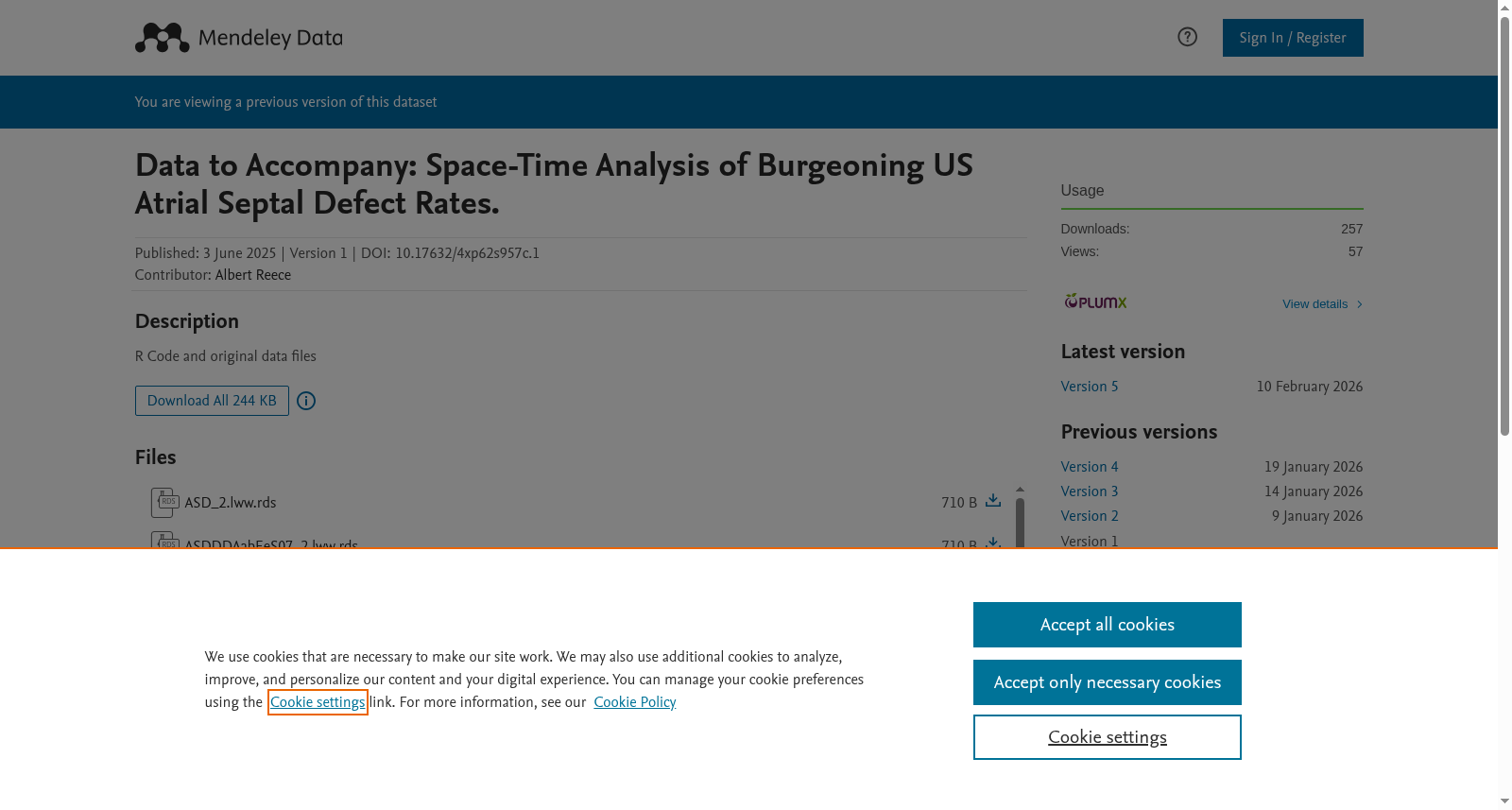Click contributor Albert Reece
The width and height of the screenshot is (1512, 810).
(x=253, y=275)
